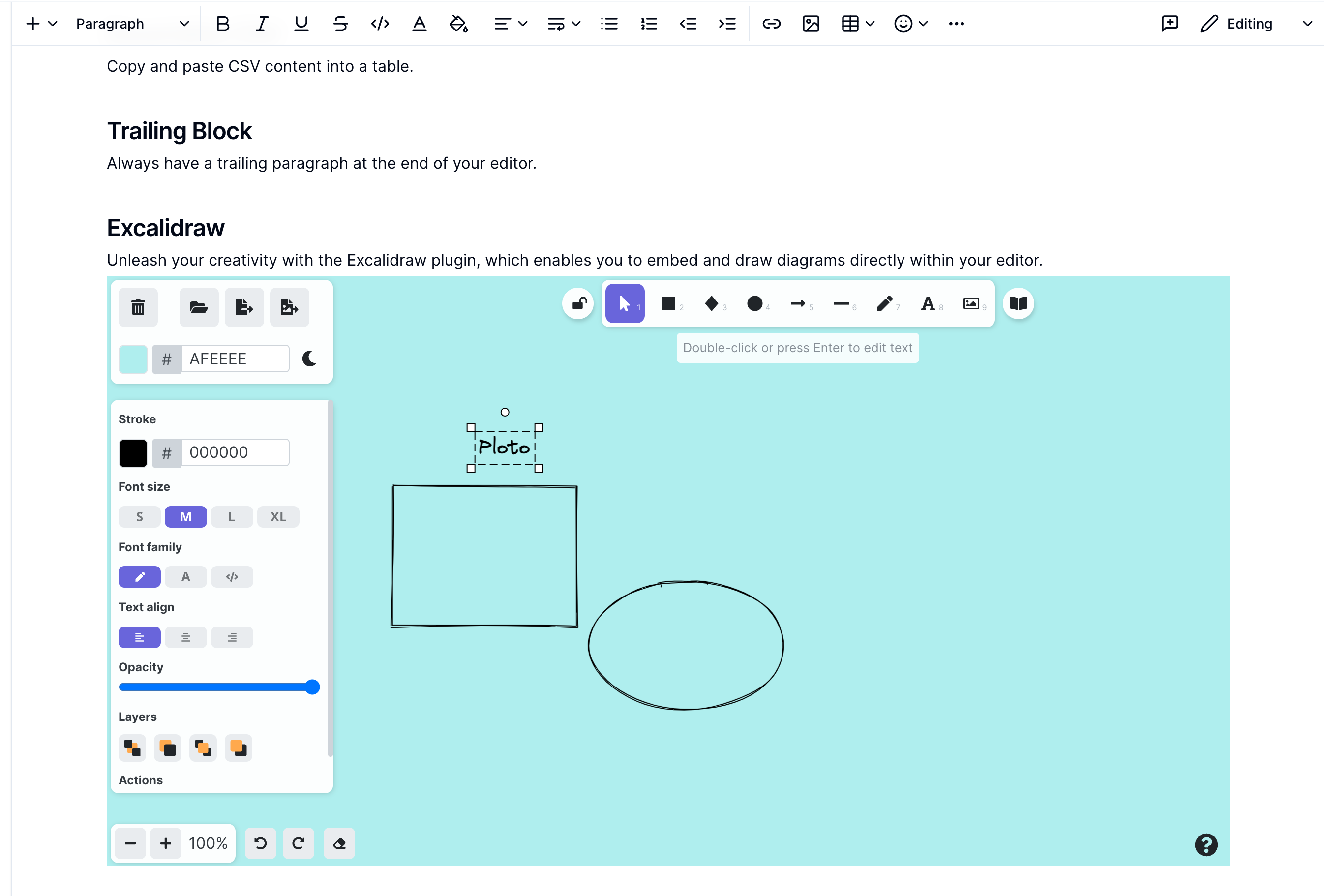Click the canvas background hex input field
Viewport: 1324px width, 896px height.
pos(235,359)
